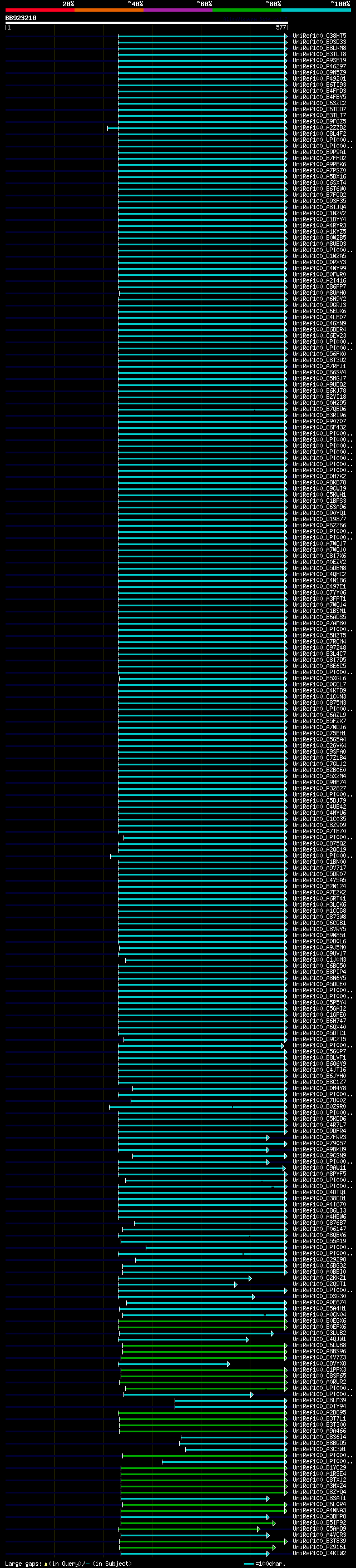
Task: Select hit label UniRef100_B9F6Z5
Action: coord(319,122)
